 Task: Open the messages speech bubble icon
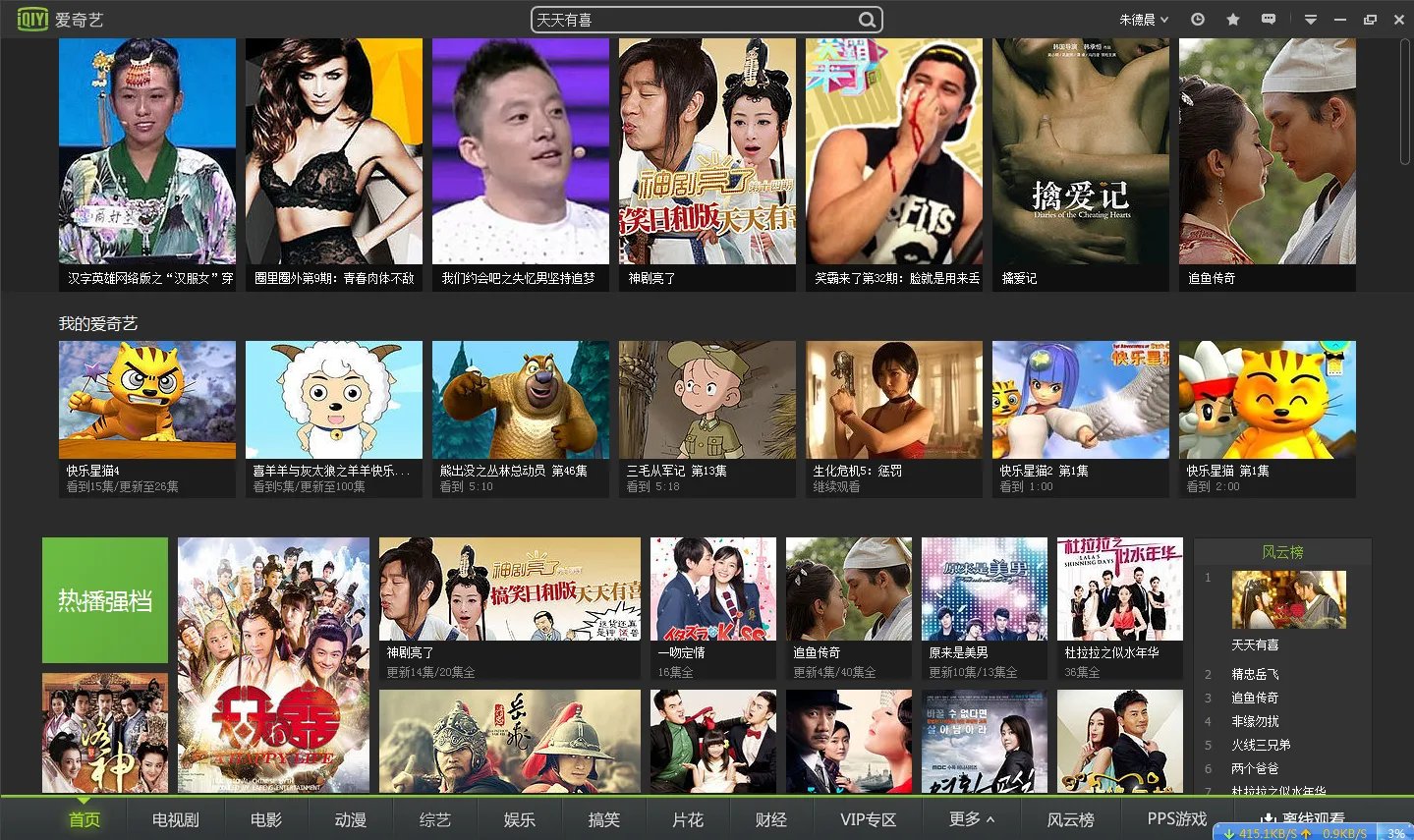[1269, 20]
